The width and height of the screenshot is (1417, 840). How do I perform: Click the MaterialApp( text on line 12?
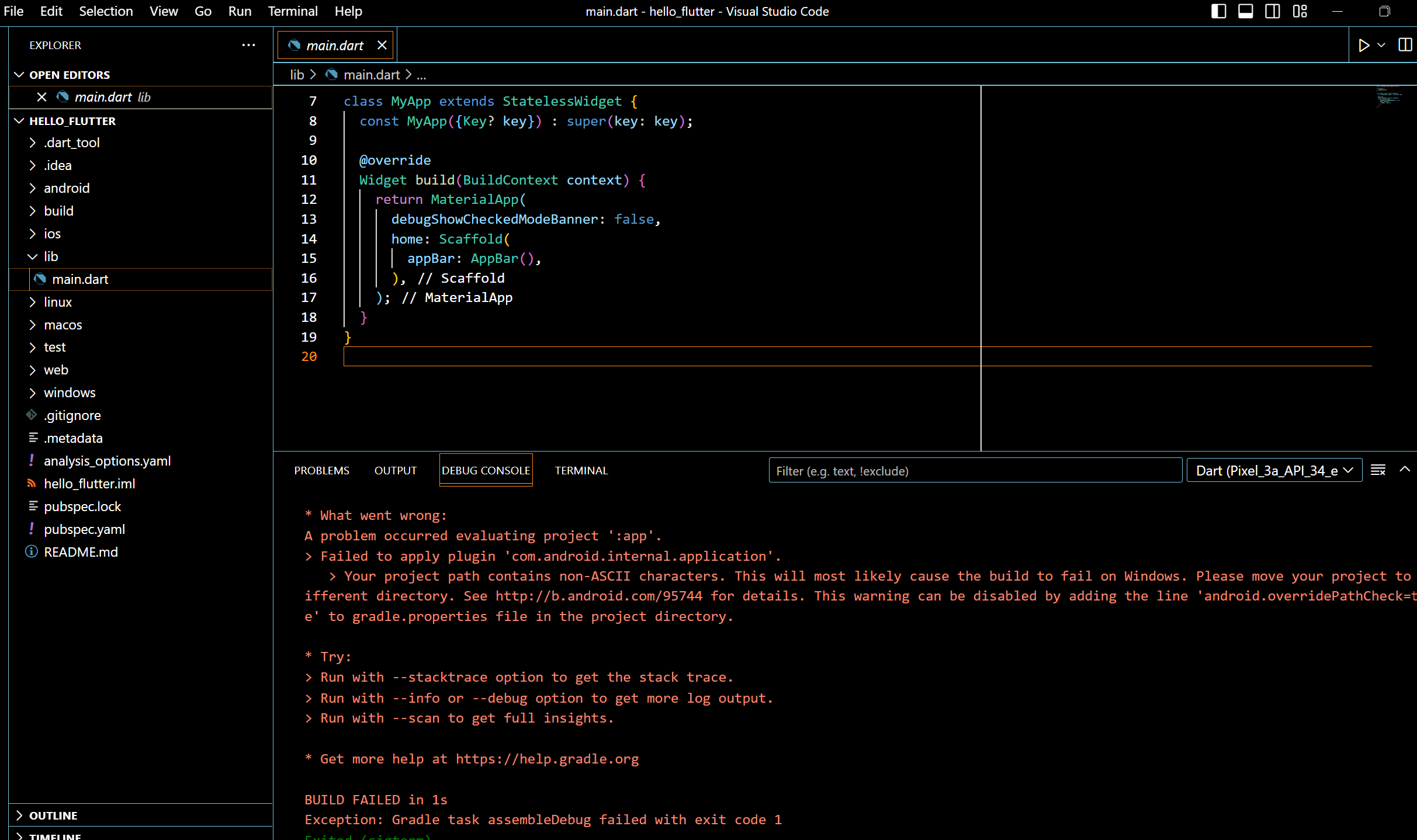479,199
